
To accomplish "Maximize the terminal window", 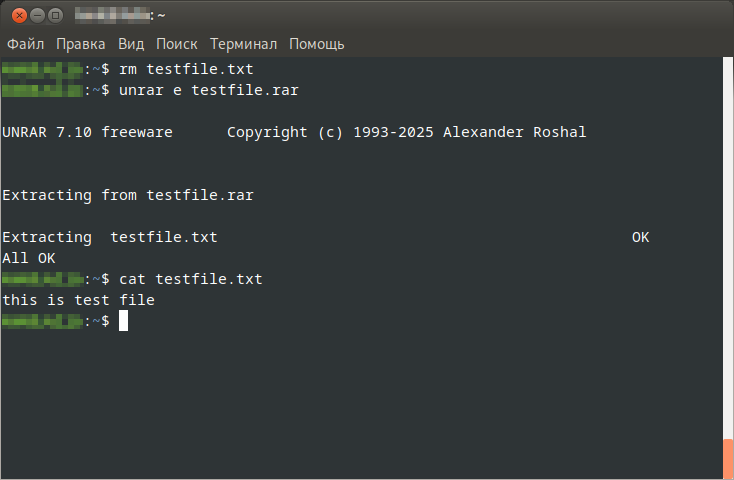I will pos(55,15).
